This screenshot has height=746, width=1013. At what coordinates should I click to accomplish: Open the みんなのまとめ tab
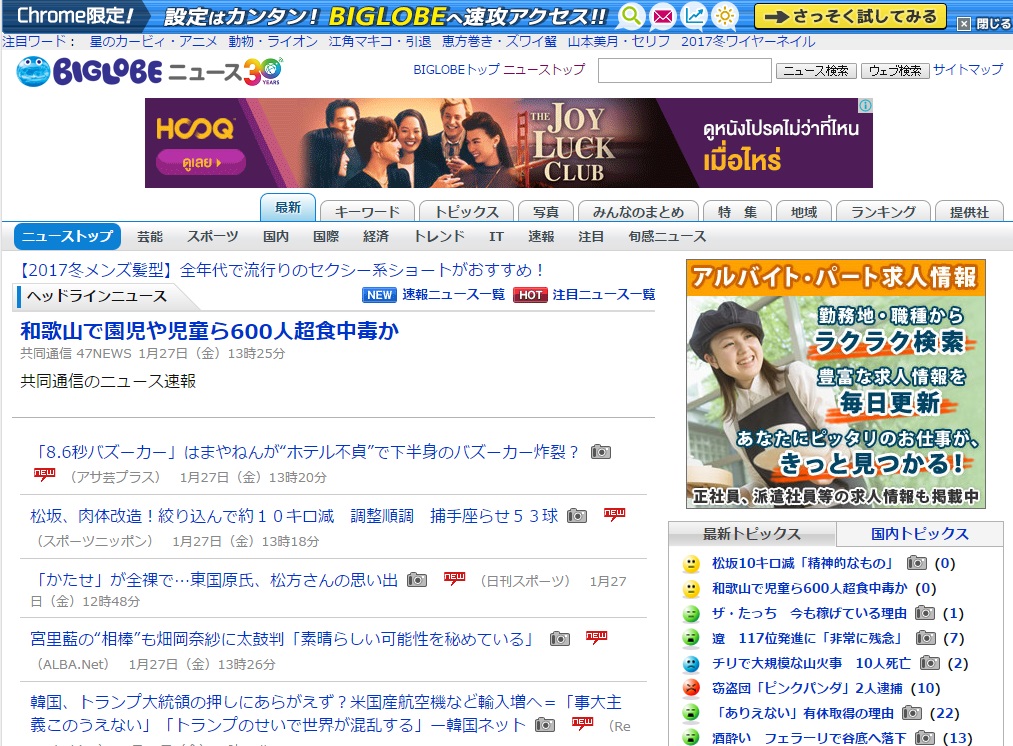pos(638,211)
